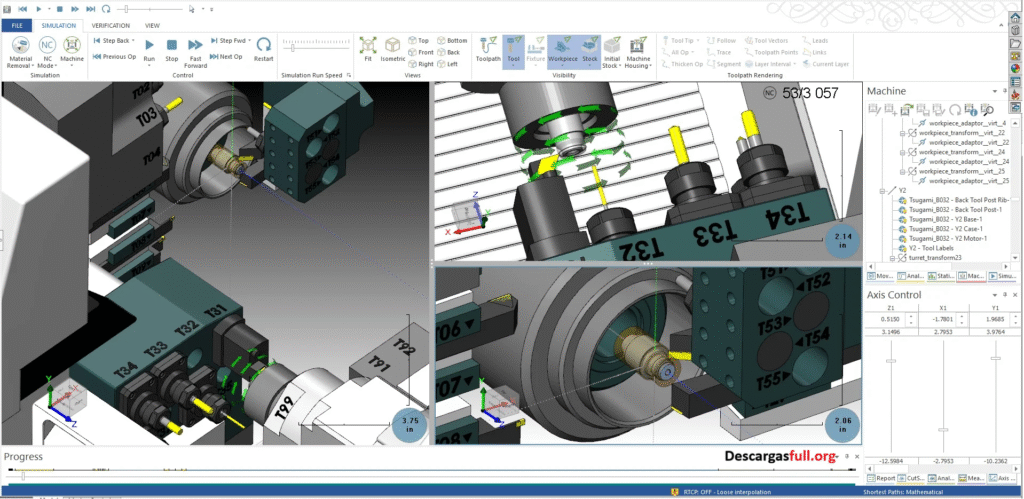Jump to Next Op
Screen dimensions: 1024x499
click(227, 57)
